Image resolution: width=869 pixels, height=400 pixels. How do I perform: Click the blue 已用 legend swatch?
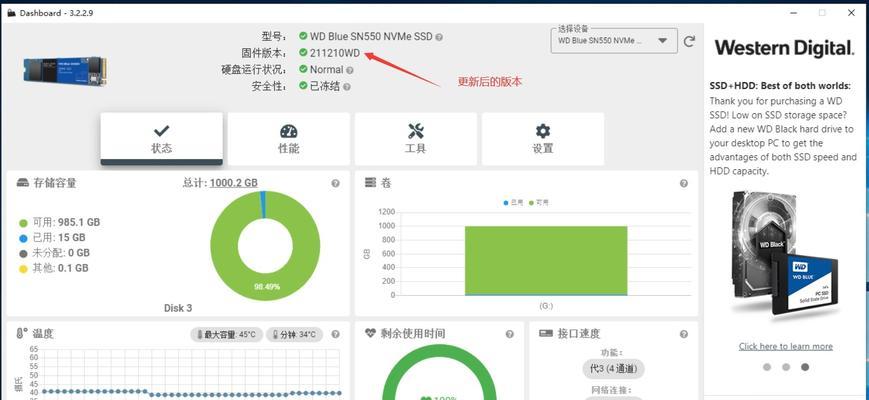click(23, 239)
